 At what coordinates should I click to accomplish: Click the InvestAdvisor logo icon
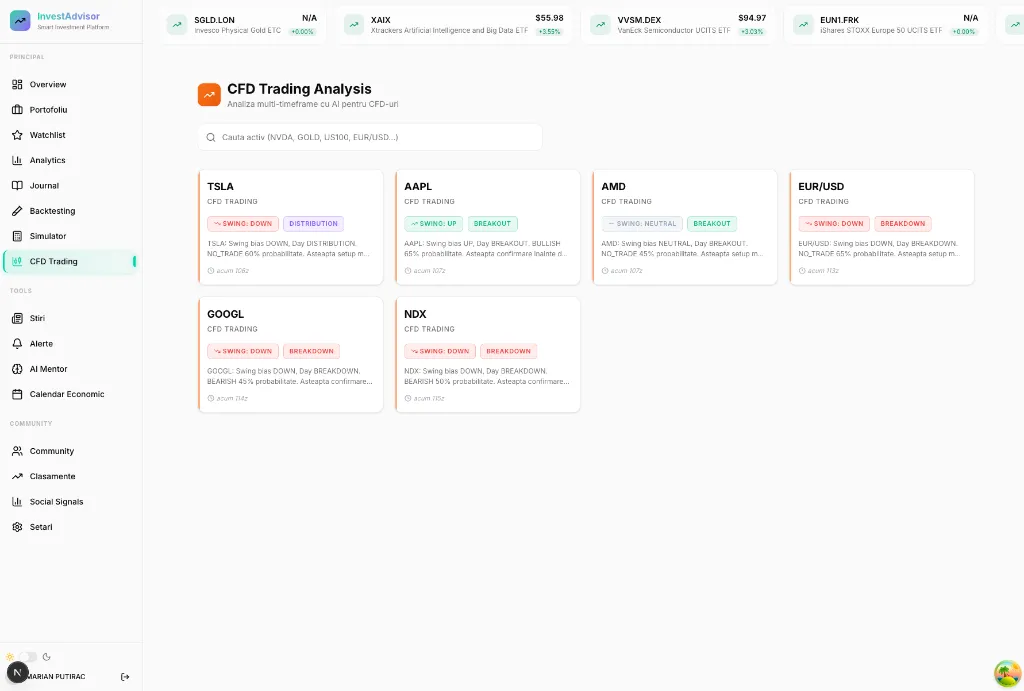point(20,21)
